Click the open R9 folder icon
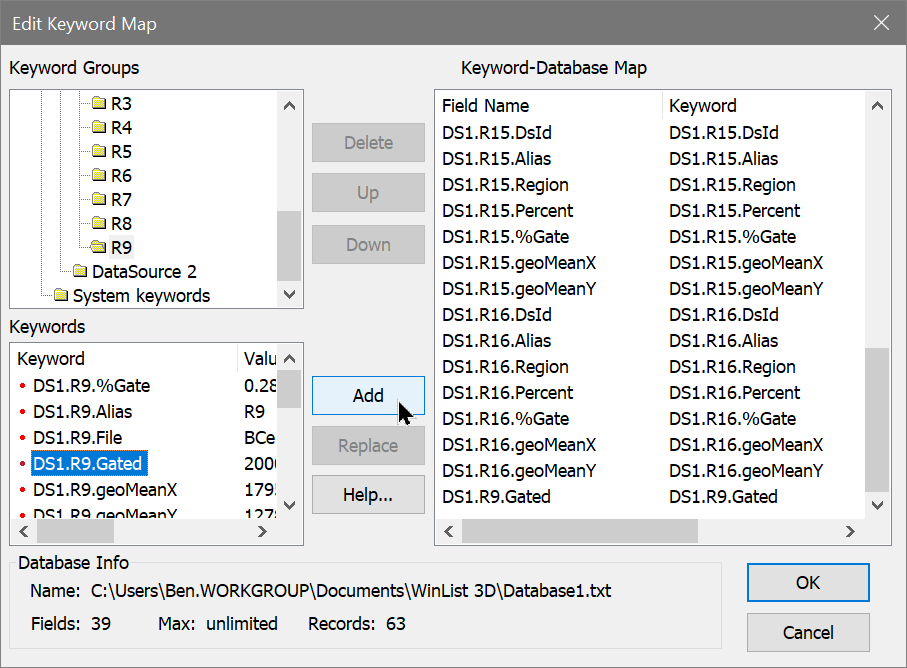This screenshot has height=668, width=907. click(98, 247)
